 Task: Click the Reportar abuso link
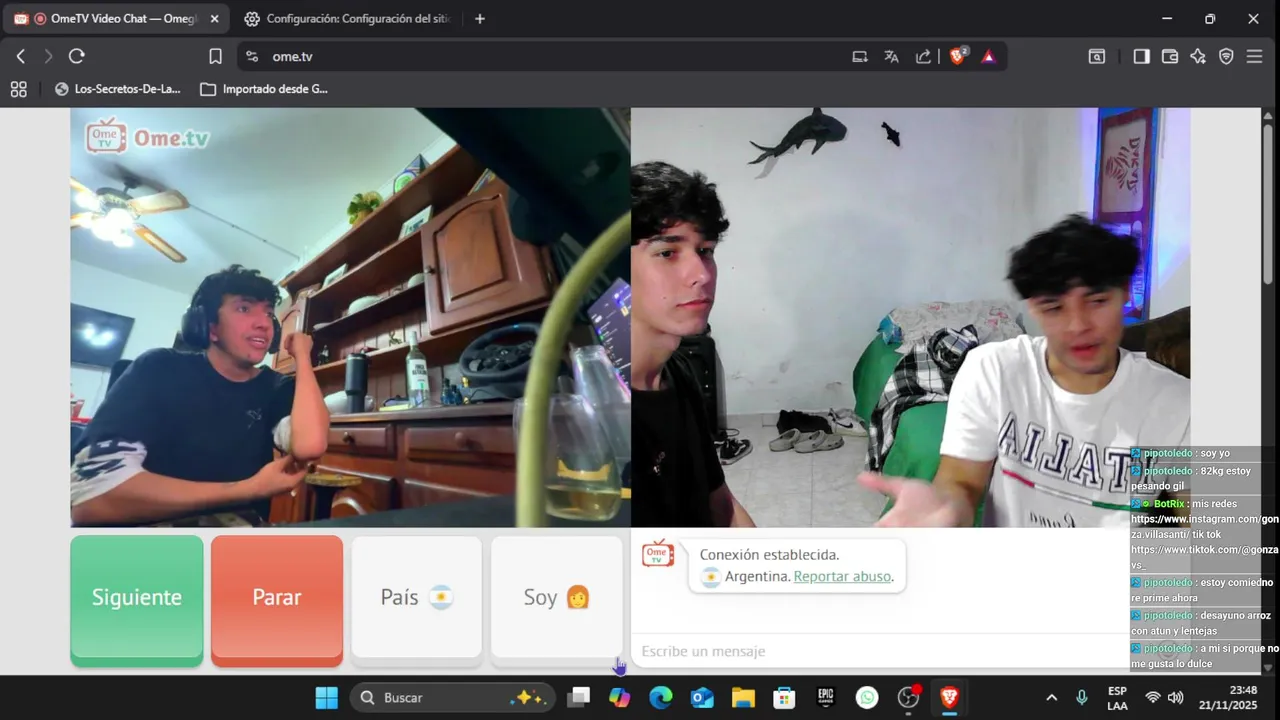point(842,577)
